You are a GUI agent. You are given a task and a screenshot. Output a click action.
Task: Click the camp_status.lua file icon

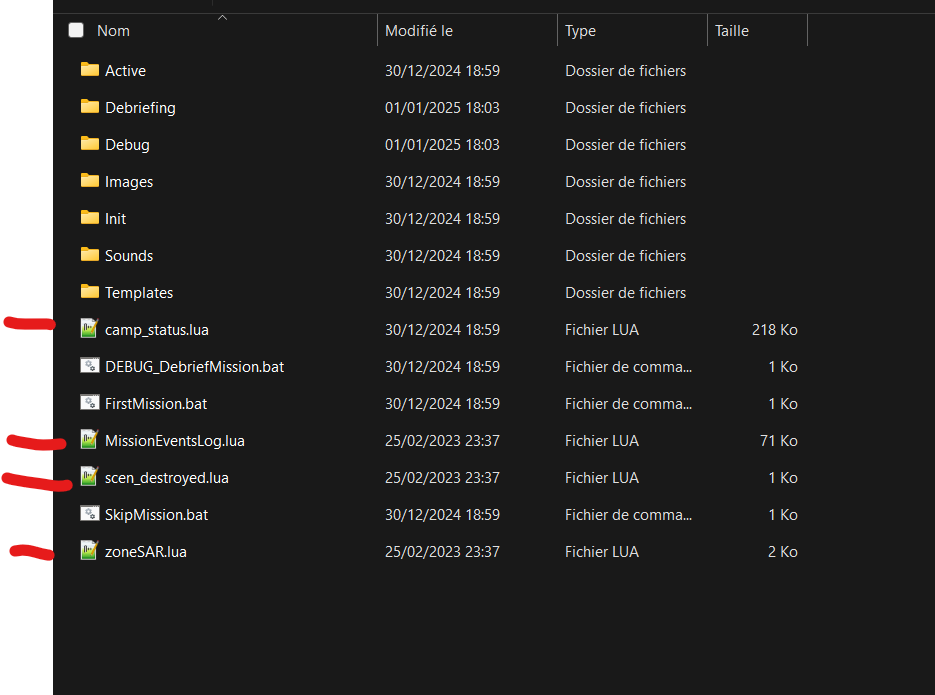click(x=89, y=328)
